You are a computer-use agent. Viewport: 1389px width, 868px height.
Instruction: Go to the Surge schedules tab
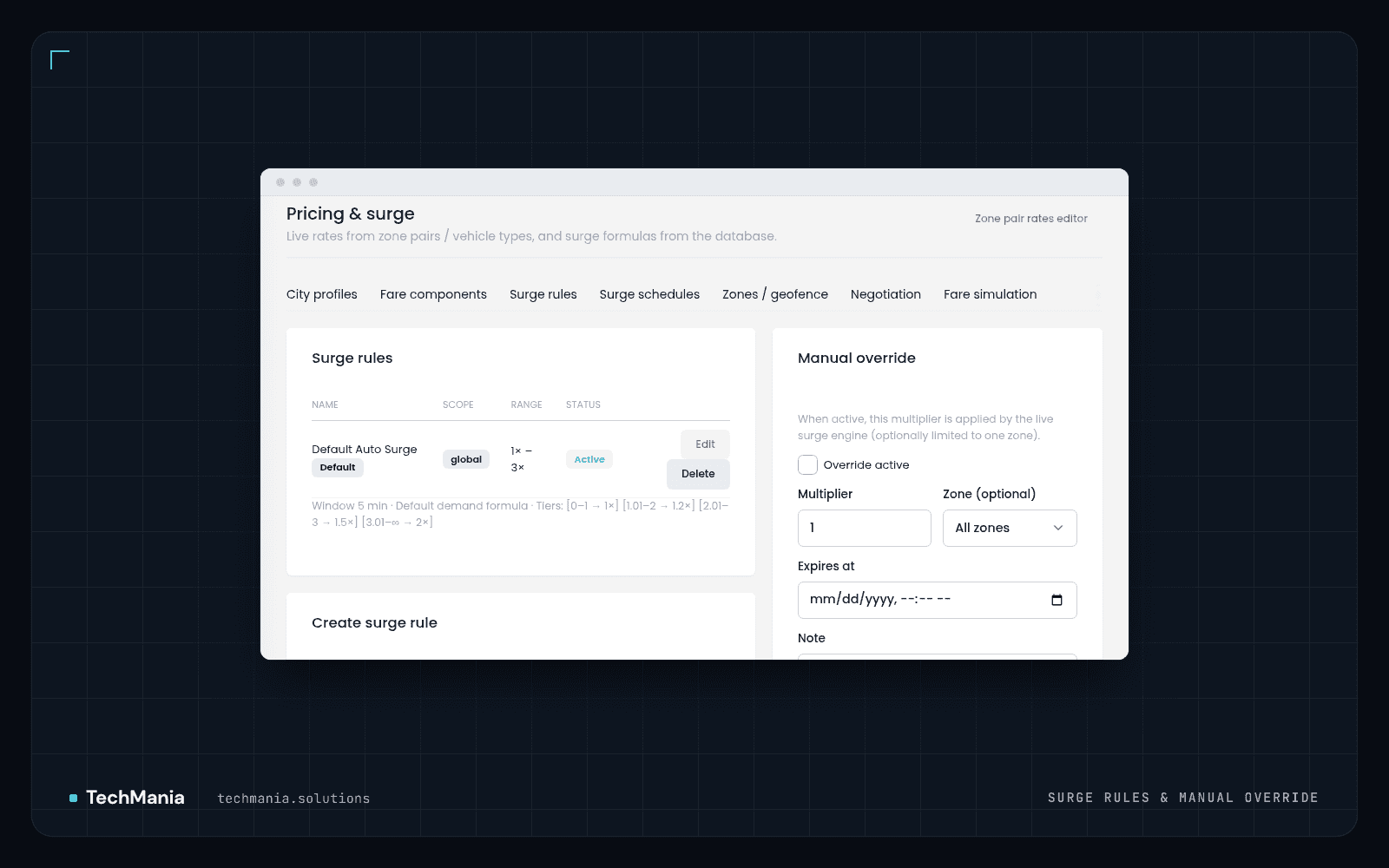649,294
